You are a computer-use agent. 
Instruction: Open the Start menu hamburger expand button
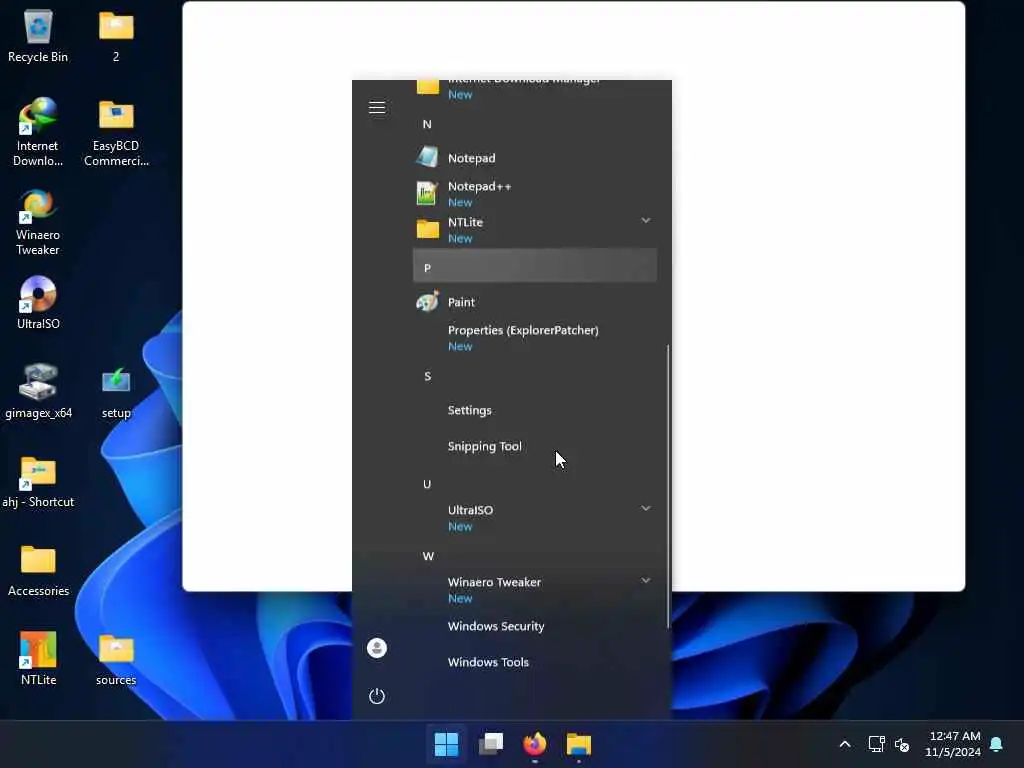(377, 108)
